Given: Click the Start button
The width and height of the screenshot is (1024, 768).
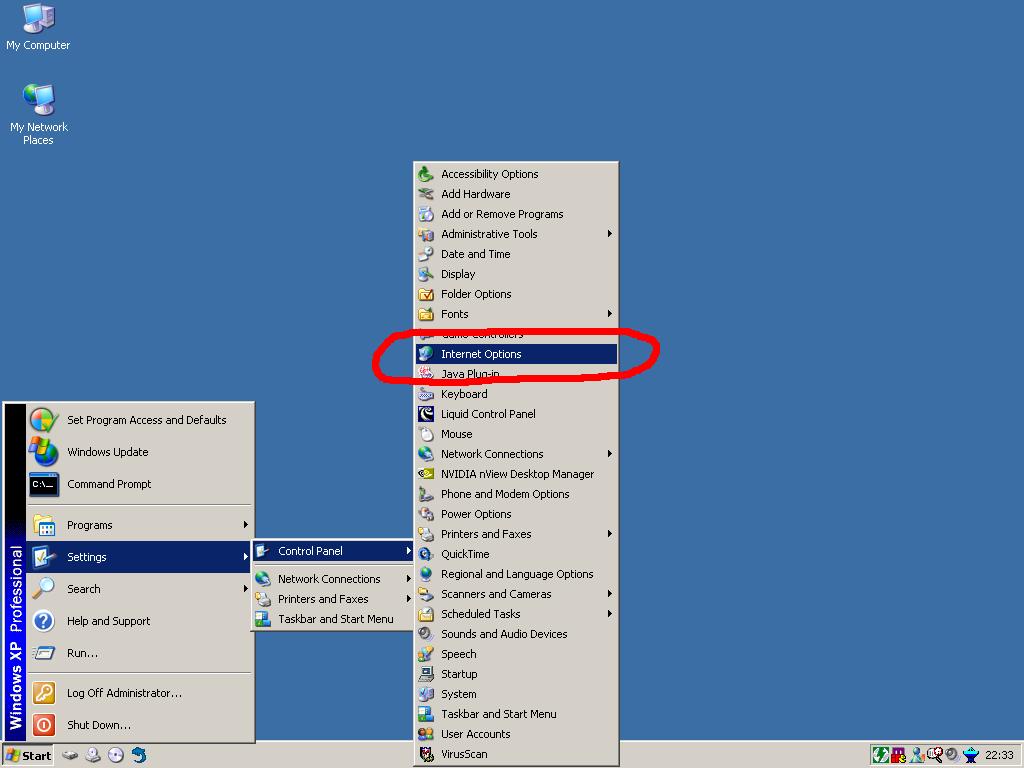Looking at the screenshot, I should point(28,756).
